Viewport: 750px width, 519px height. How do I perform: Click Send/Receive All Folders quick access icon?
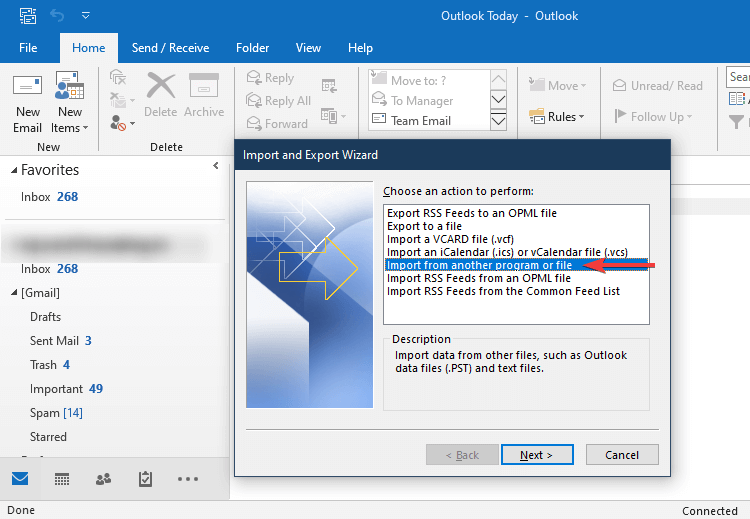28,16
